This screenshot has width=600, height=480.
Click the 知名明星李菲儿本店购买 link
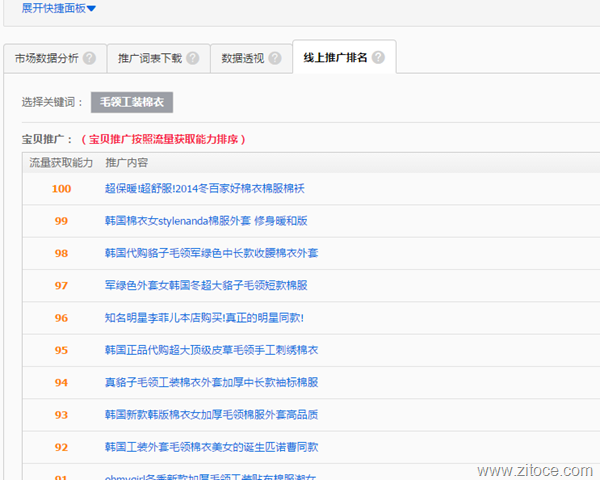[204, 318]
